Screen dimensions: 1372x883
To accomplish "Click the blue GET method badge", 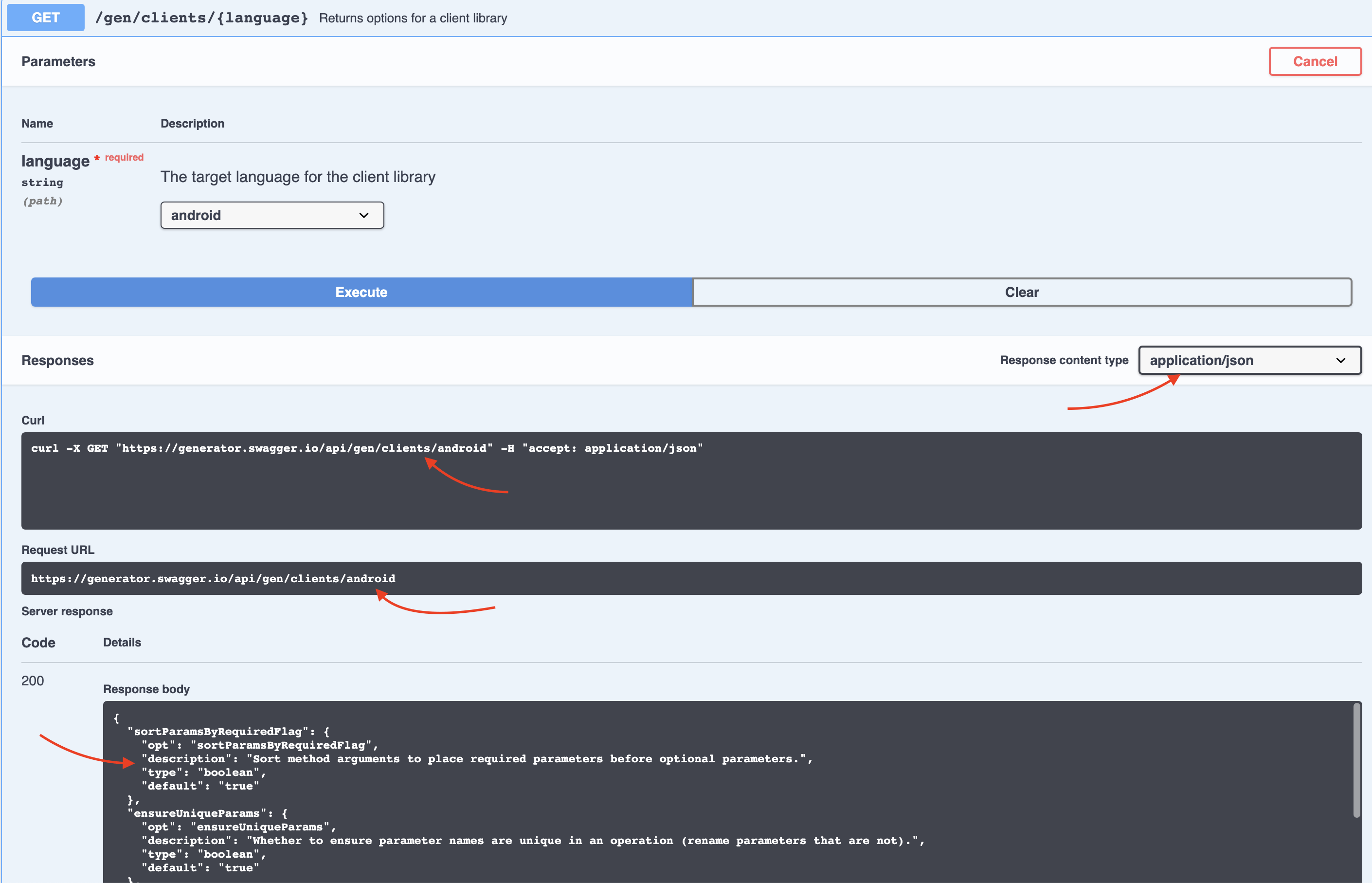I will pyautogui.click(x=45, y=17).
